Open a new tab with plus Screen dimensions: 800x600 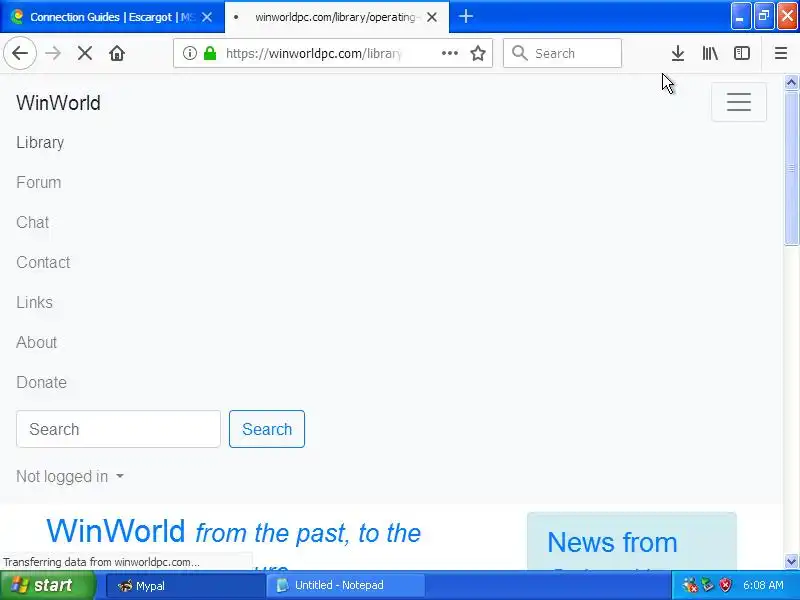[x=465, y=16]
